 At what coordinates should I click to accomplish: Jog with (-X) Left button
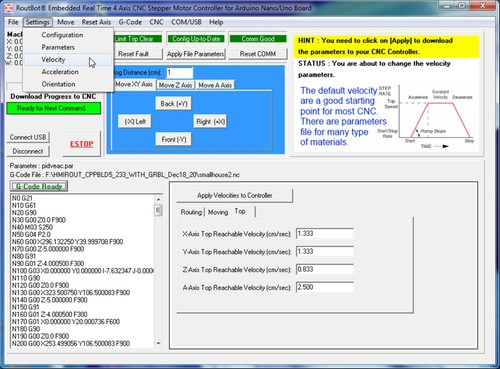pos(135,121)
